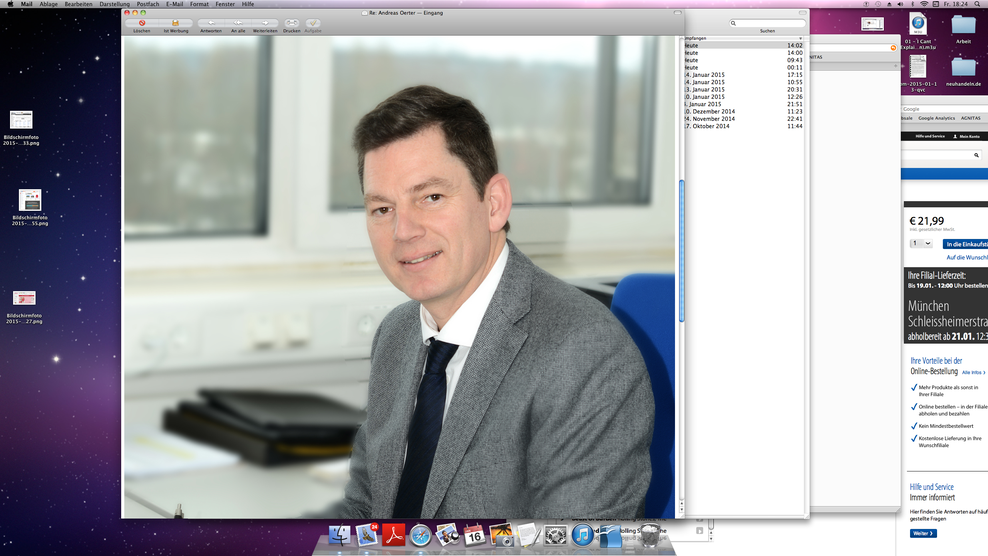Open the Postfach menu
Screen dimensions: 988x556
[x=148, y=4]
